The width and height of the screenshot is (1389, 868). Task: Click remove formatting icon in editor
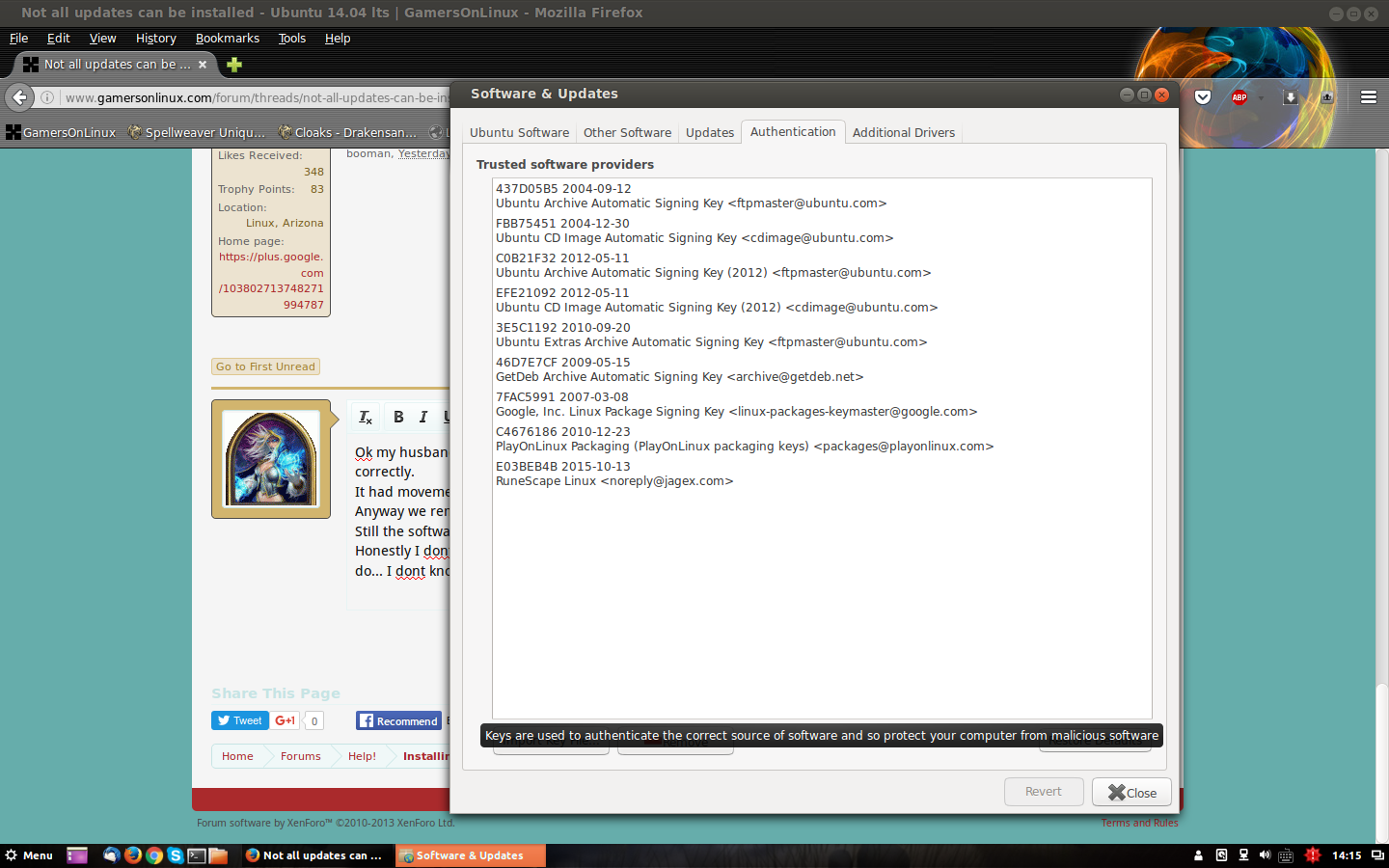pyautogui.click(x=366, y=417)
